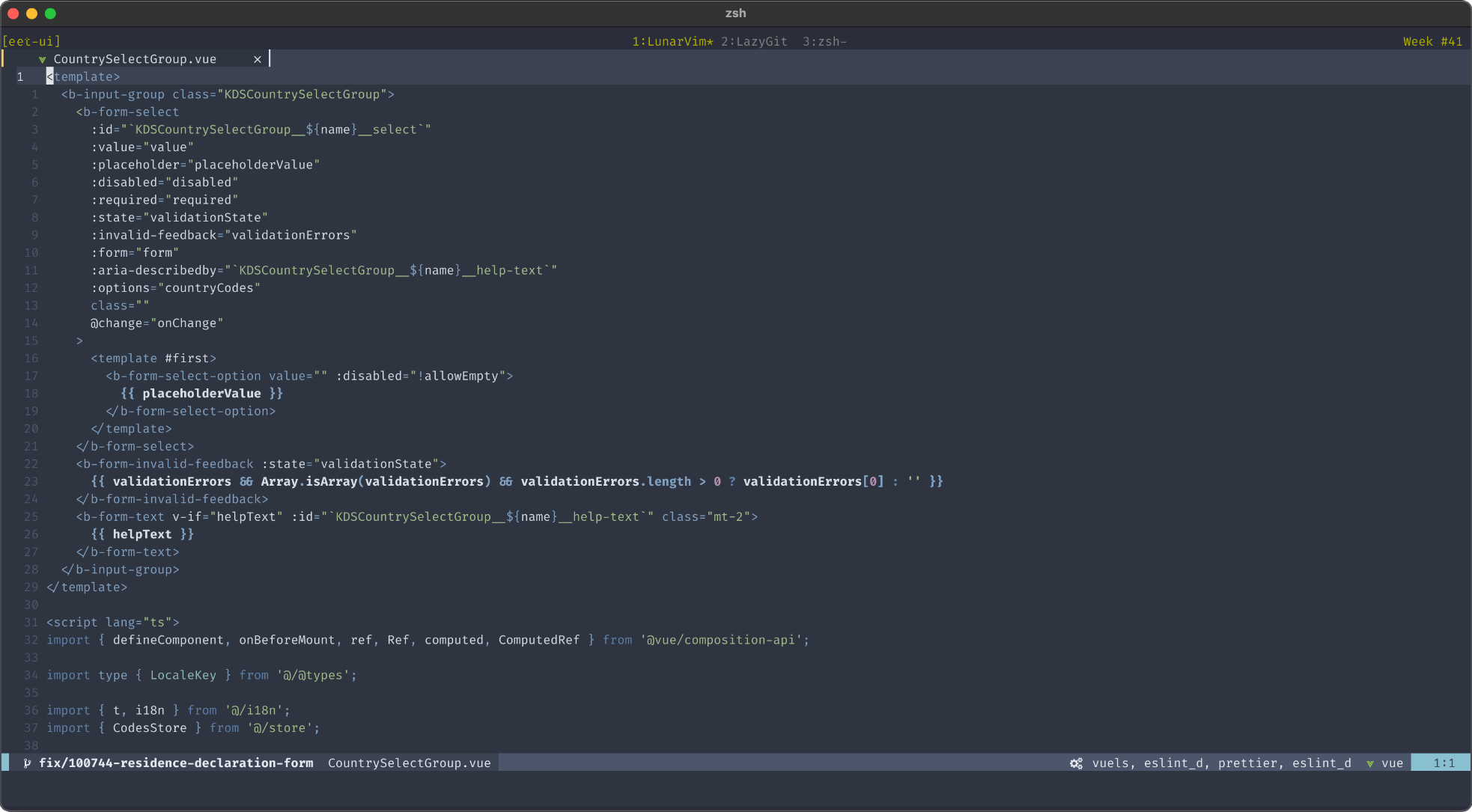
Task: Switch to the 3:zsh tmux window
Action: (824, 41)
